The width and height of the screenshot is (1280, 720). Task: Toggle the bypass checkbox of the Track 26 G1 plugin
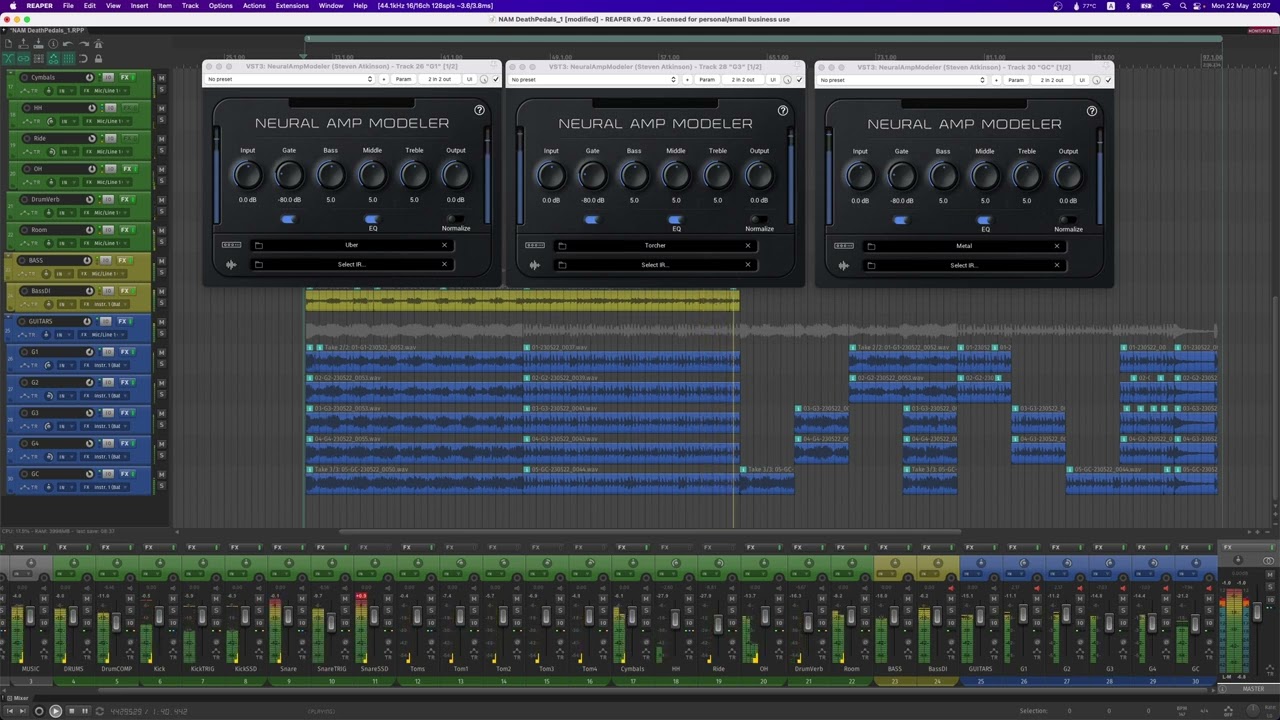click(x=495, y=79)
